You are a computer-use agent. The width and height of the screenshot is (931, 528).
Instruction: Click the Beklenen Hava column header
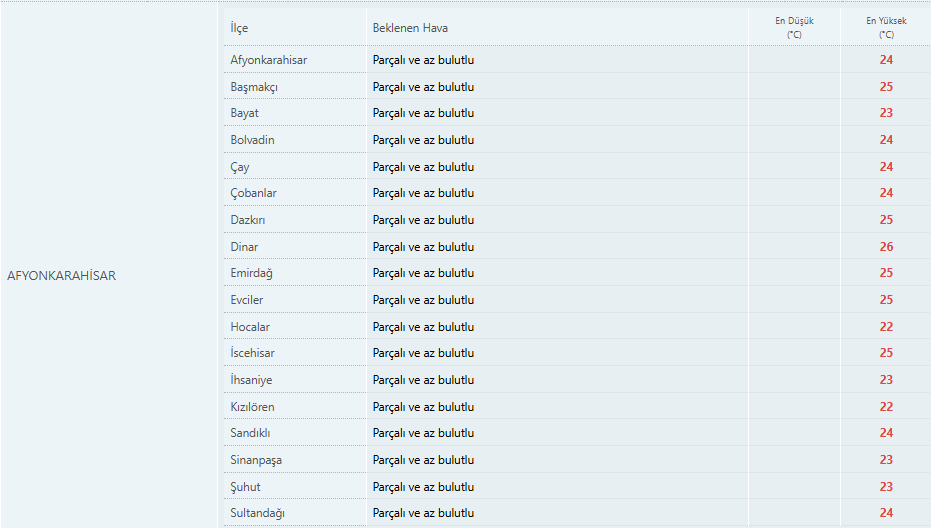point(410,28)
